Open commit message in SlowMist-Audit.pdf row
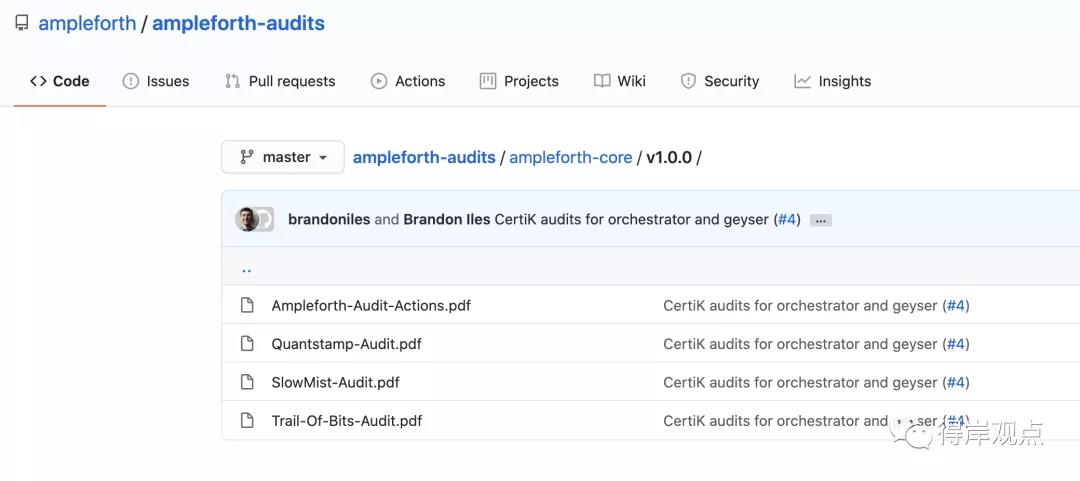Viewport: 1080px width, 481px height. click(800, 382)
